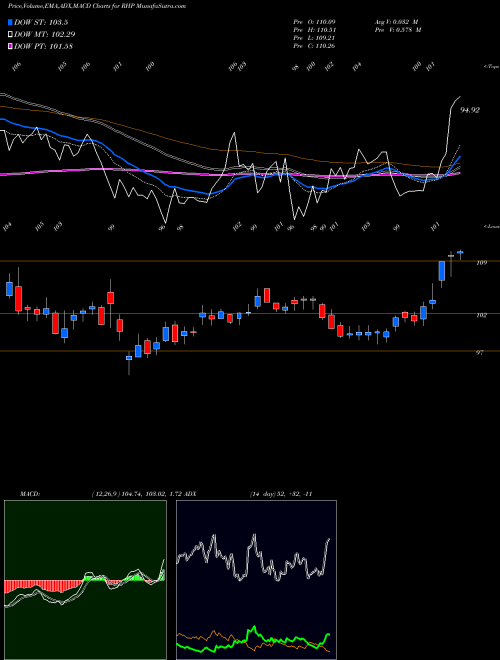Click the MACD values '(12,26,9) 104.74, 103.02, 1.72'
Viewport: 500px width, 660px height.
click(136, 494)
